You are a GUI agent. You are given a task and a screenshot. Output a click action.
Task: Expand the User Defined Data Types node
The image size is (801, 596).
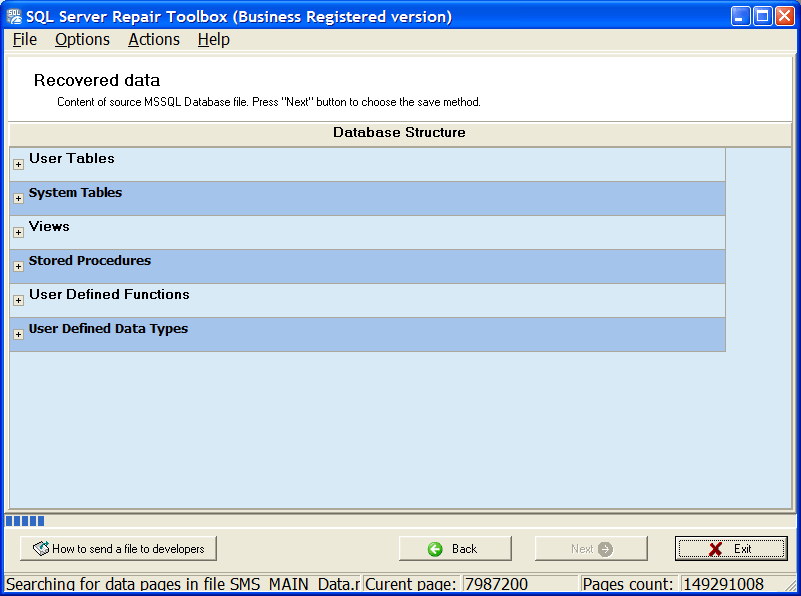pos(18,335)
